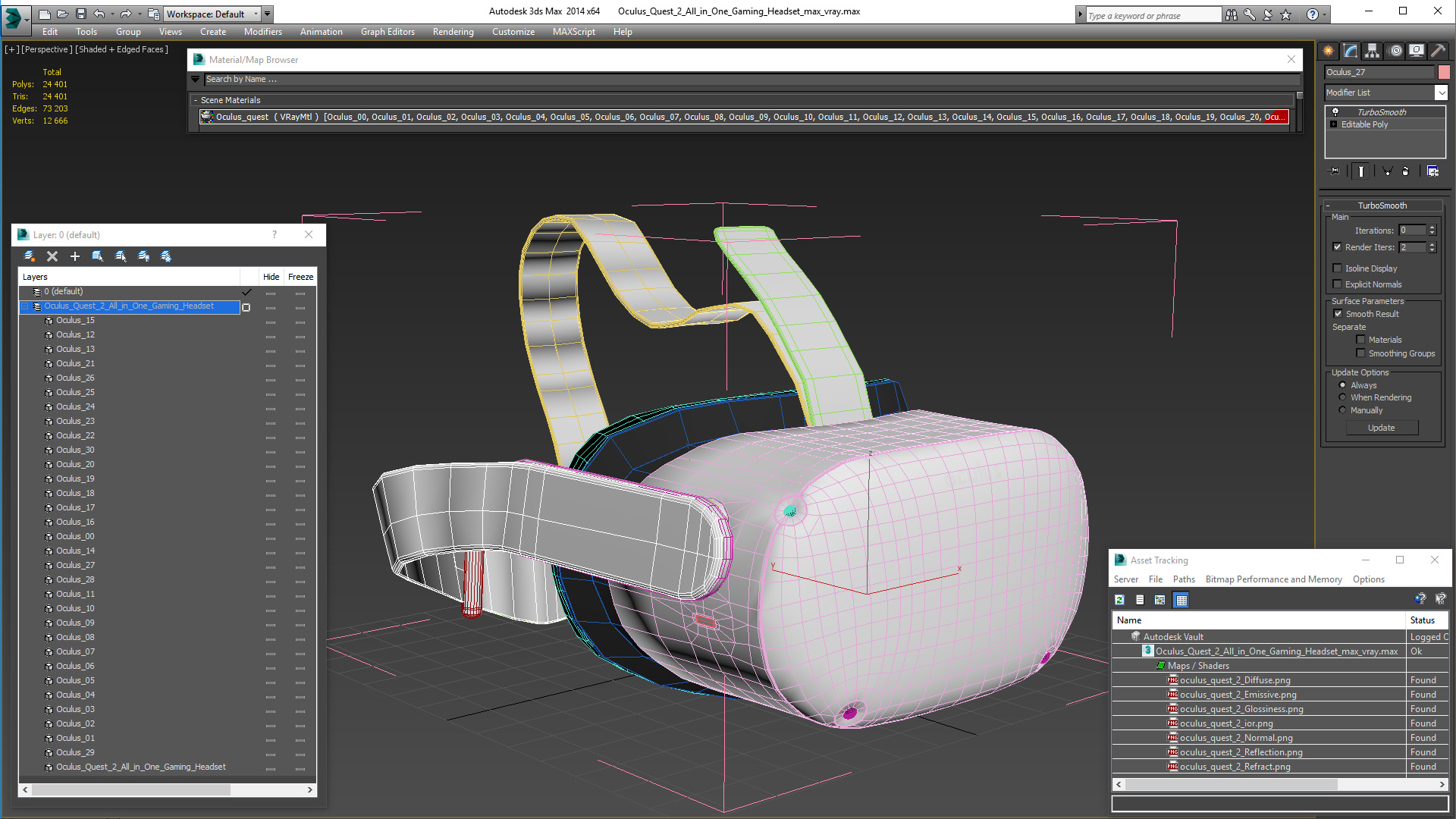Click Iterations spinner up arrow
This screenshot has width=1456, height=819.
point(1432,227)
